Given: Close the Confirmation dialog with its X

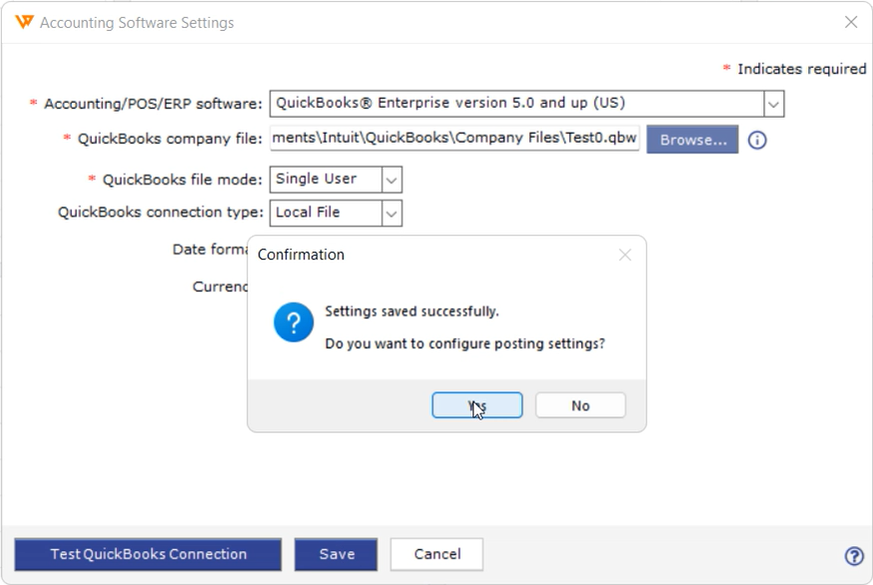Looking at the screenshot, I should pyautogui.click(x=625, y=255).
